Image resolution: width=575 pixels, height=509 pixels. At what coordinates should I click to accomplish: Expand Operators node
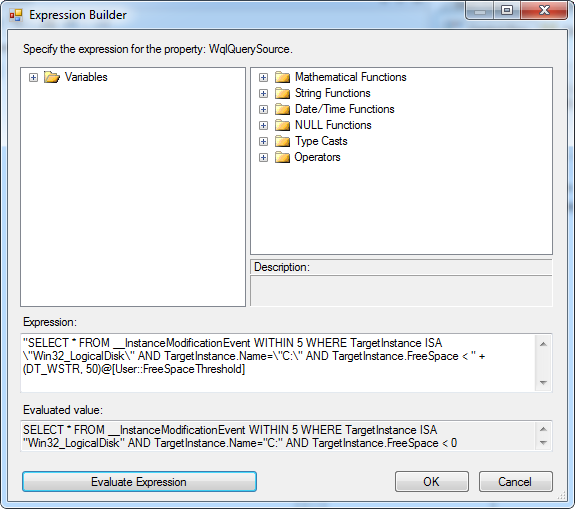[x=263, y=157]
